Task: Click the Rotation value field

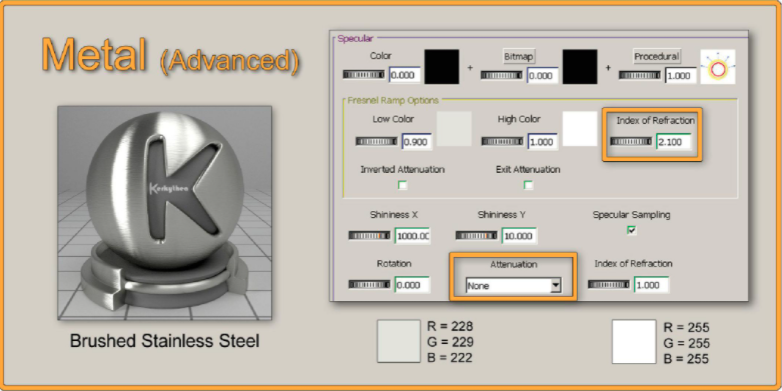Action: pos(412,285)
